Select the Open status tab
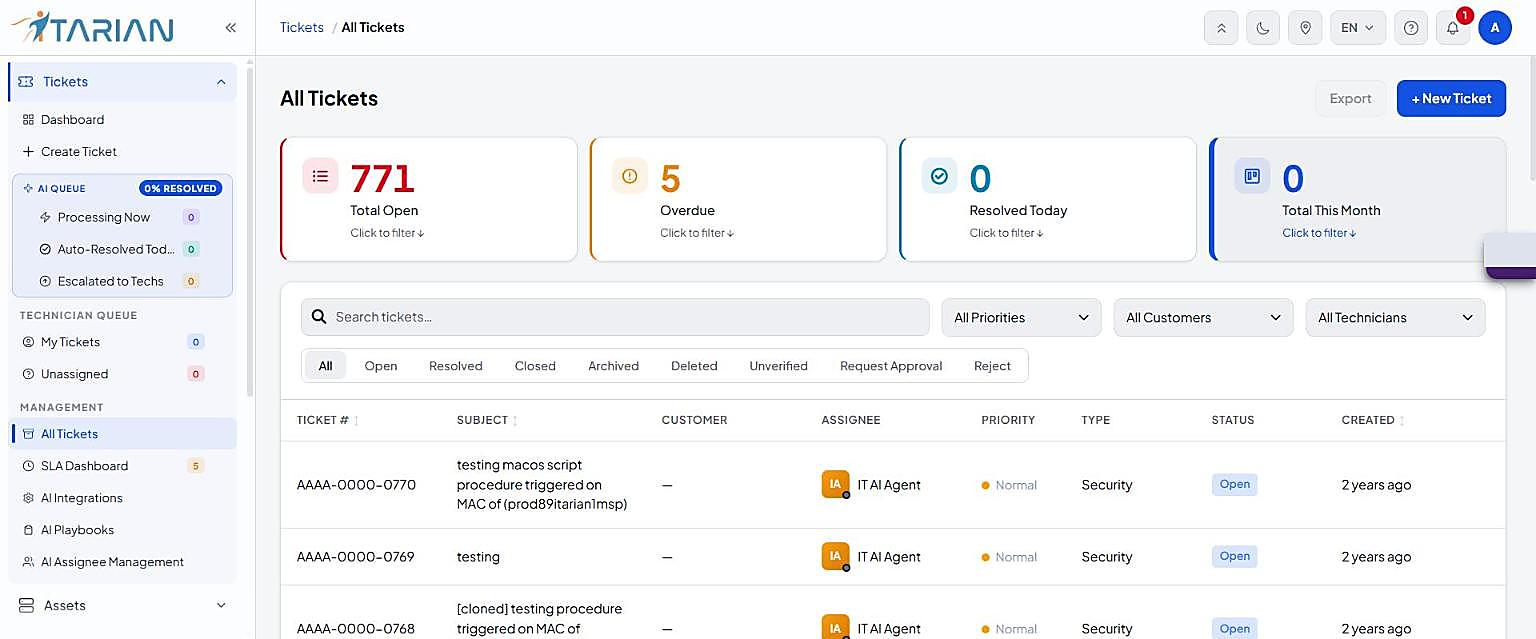The width and height of the screenshot is (1536, 639). tap(381, 366)
